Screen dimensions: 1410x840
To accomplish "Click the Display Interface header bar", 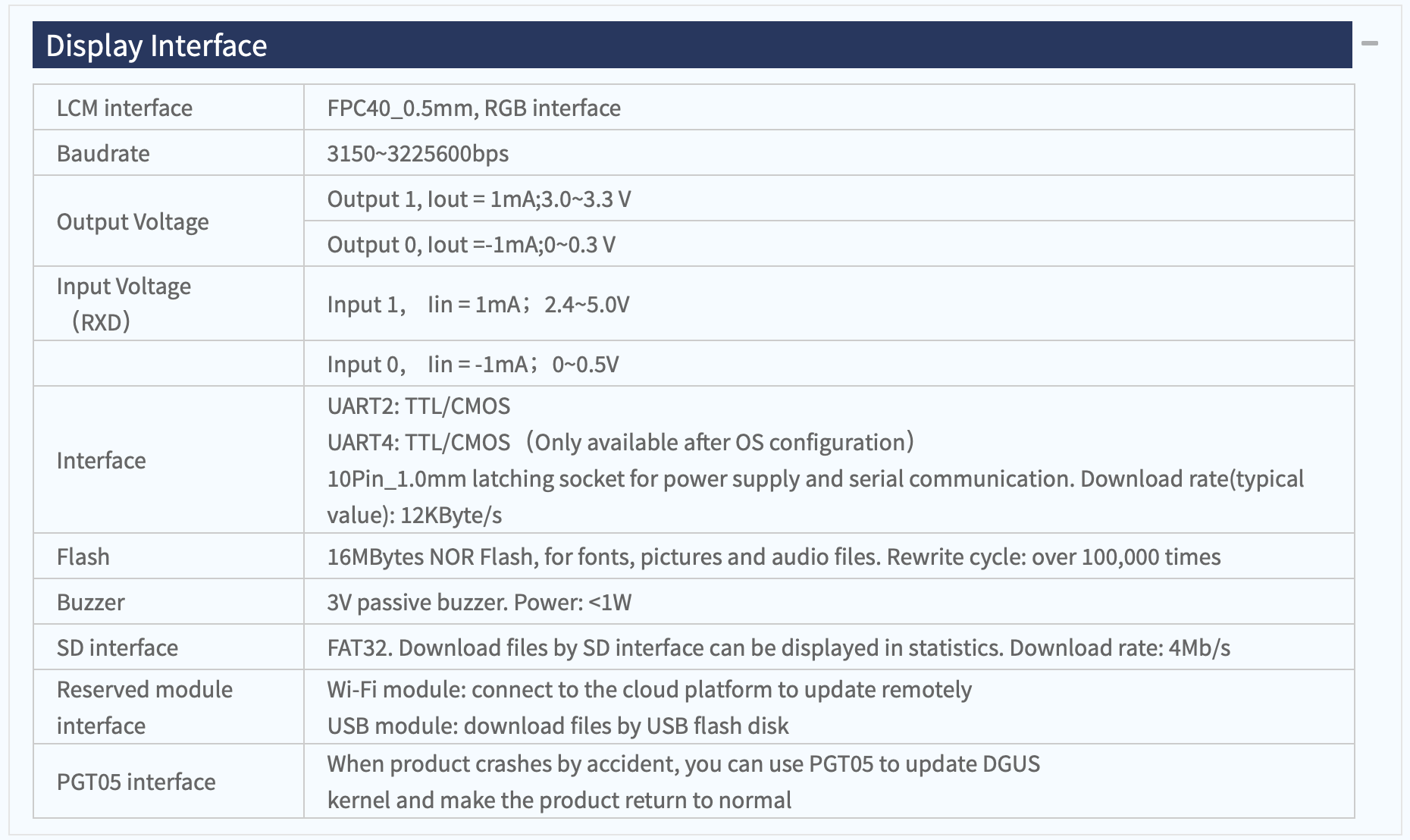I will [x=692, y=45].
